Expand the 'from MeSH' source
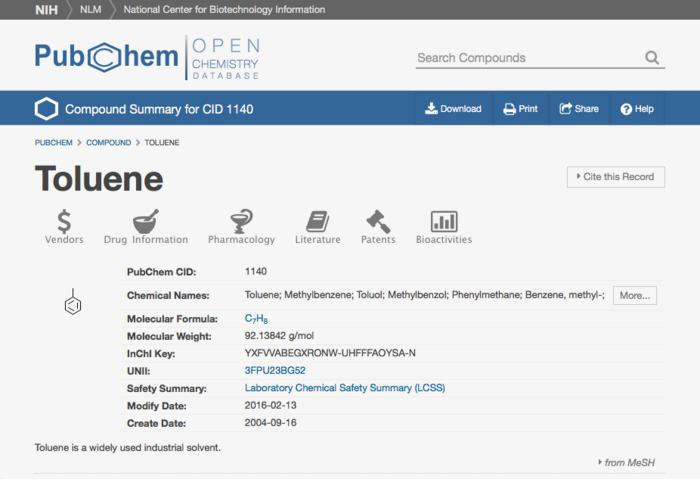This screenshot has width=700, height=479. (626, 462)
